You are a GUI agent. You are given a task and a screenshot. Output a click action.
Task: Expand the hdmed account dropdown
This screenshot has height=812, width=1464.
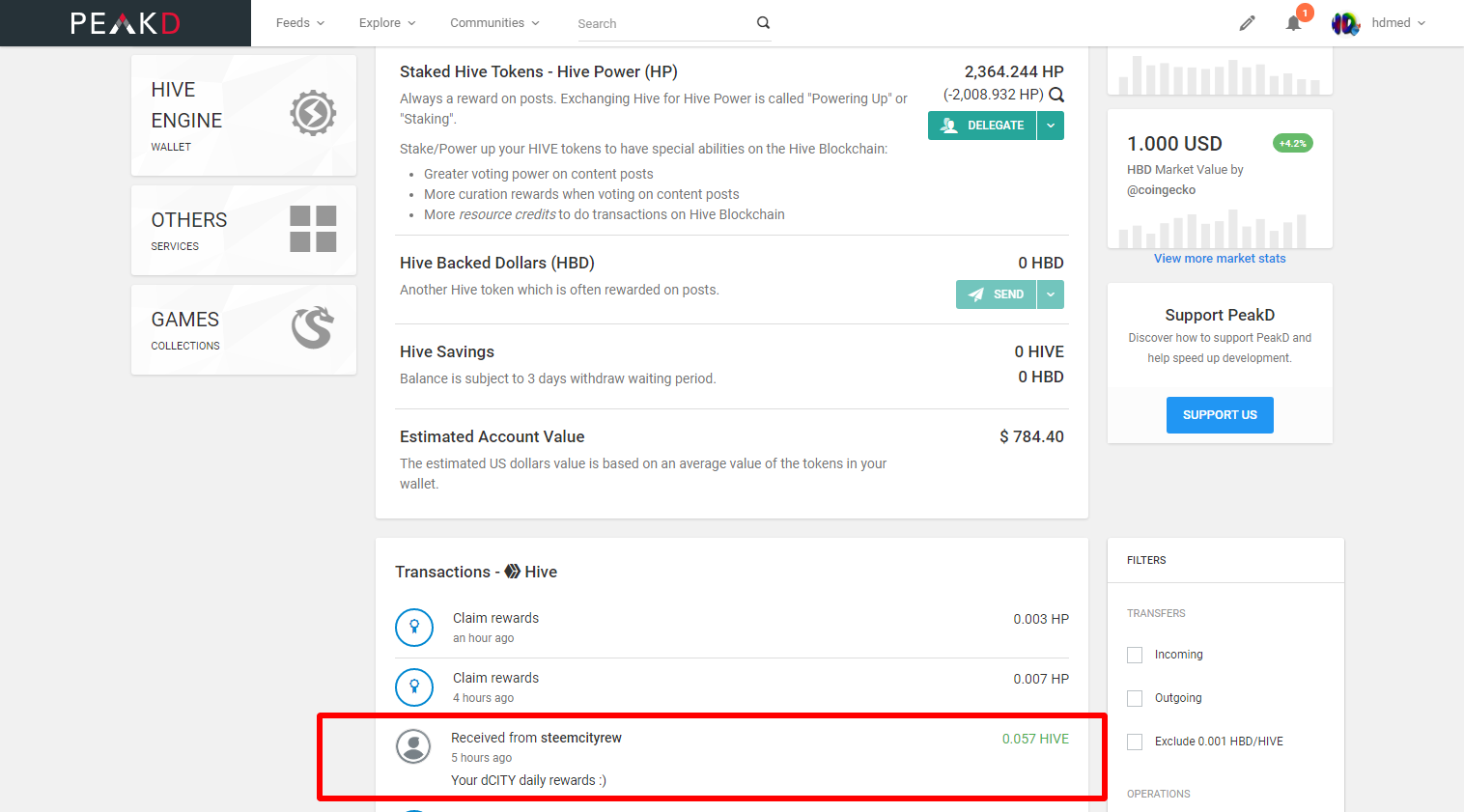(1398, 23)
